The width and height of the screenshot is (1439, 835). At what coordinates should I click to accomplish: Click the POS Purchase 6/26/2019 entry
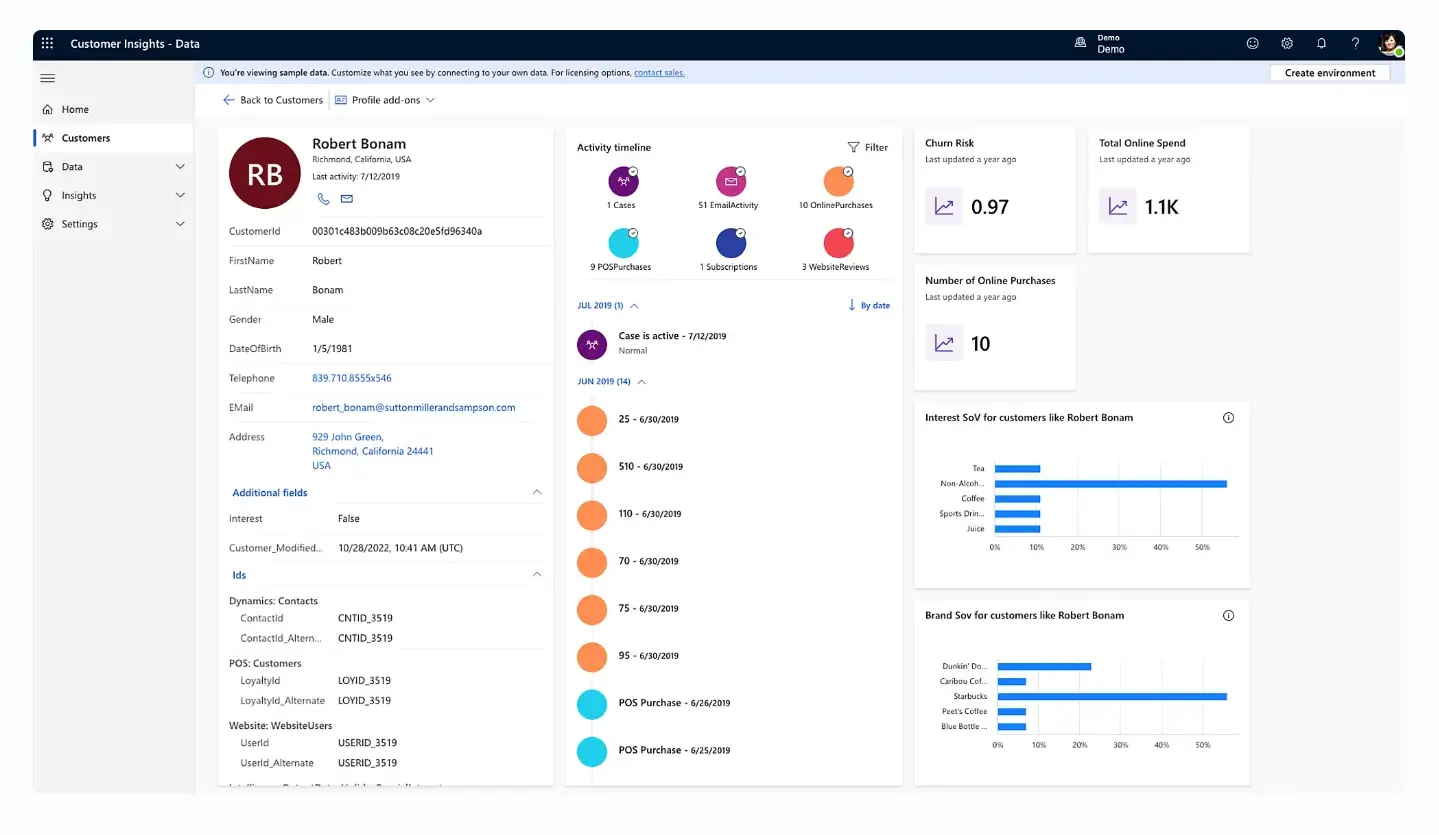674,703
